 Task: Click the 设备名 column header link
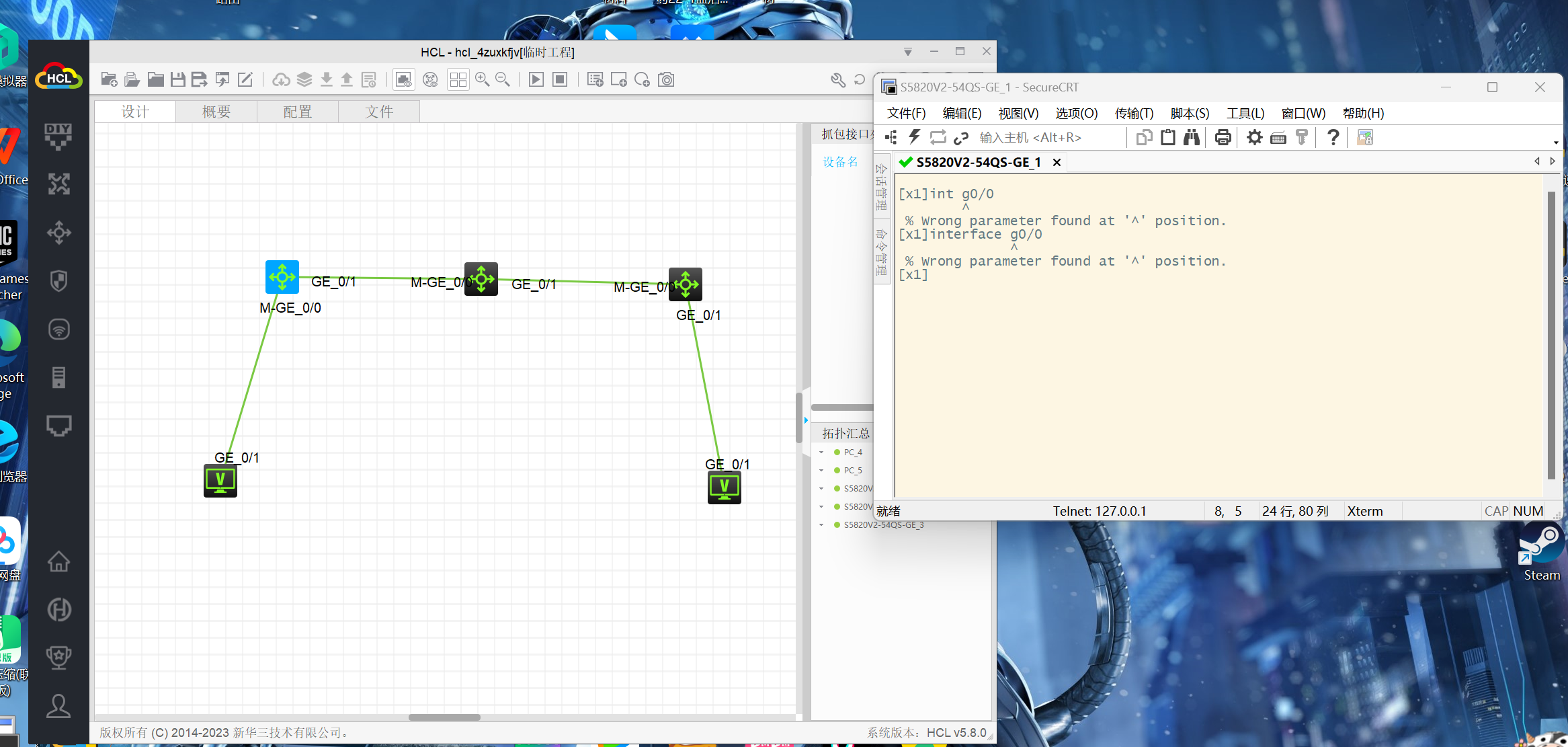click(x=840, y=162)
